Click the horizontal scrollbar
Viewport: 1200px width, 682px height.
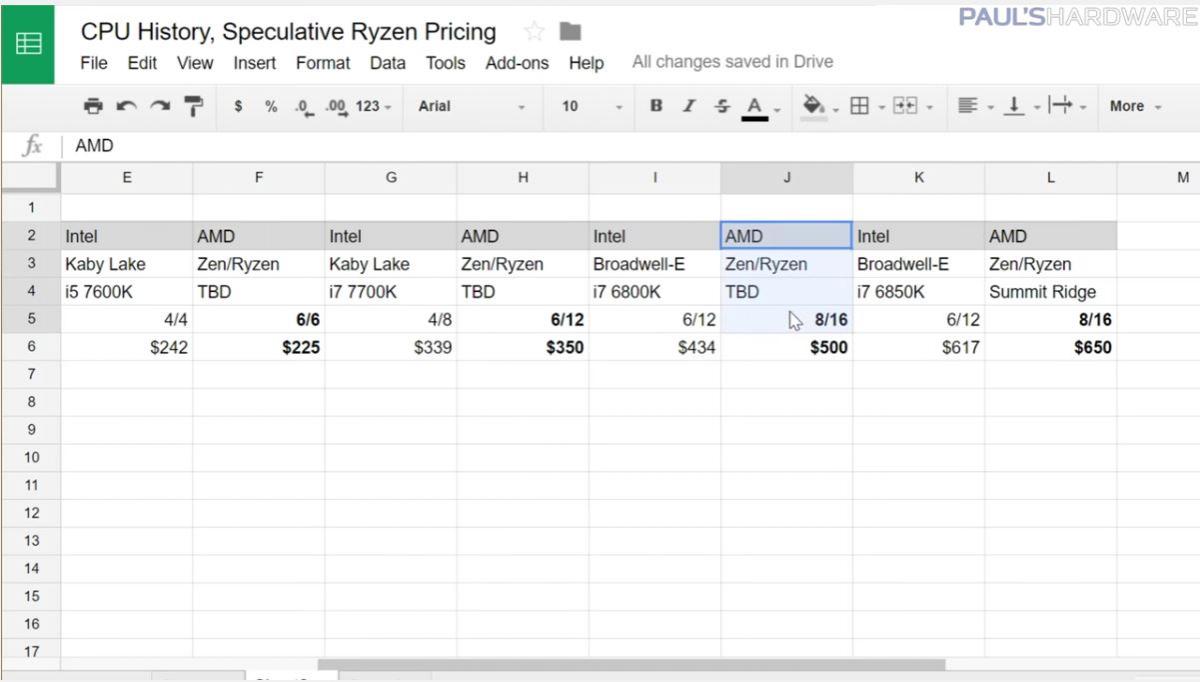631,665
